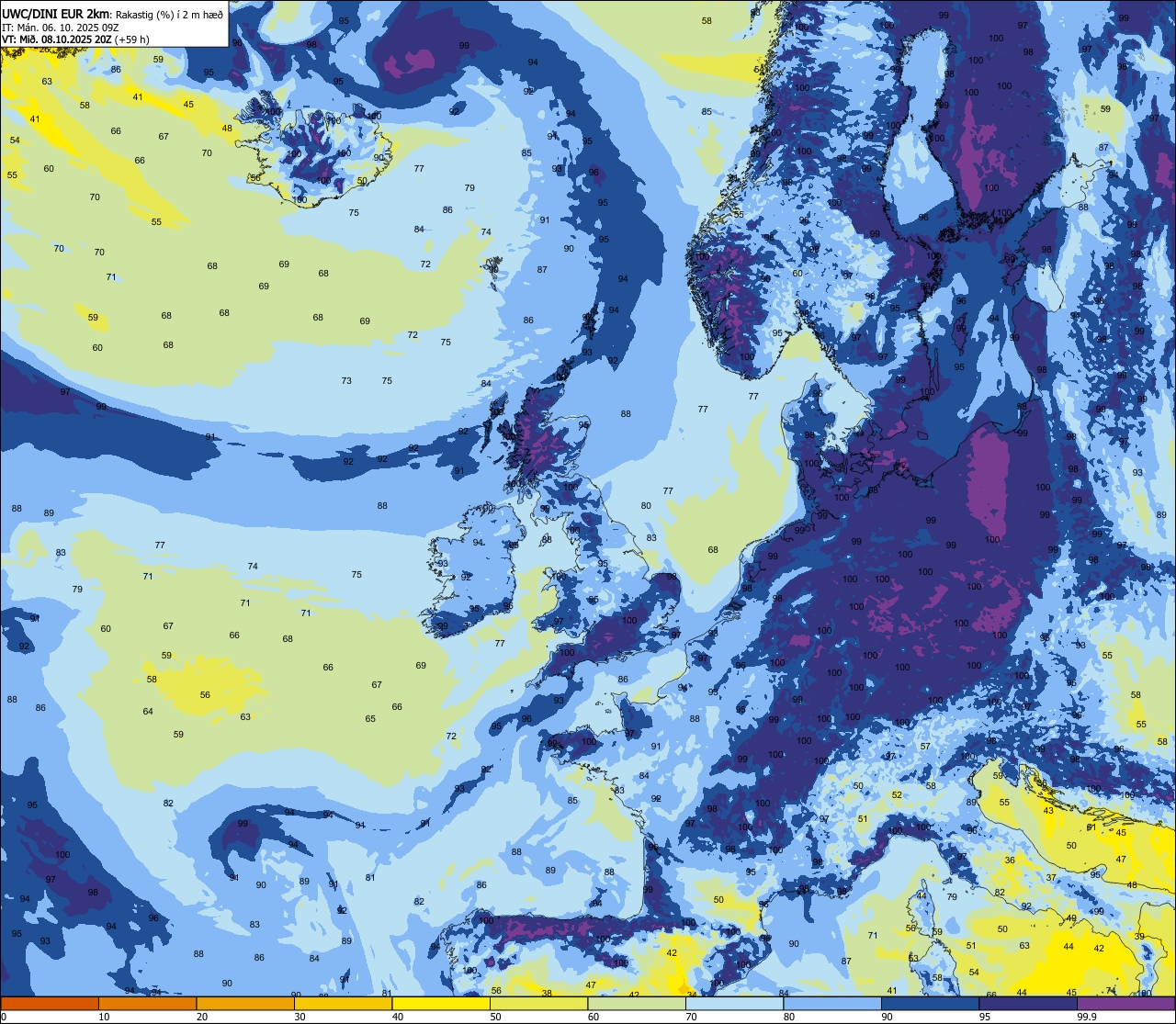The width and height of the screenshot is (1176, 1024).
Task: Click legend tick label 95
Action: 984,1017
